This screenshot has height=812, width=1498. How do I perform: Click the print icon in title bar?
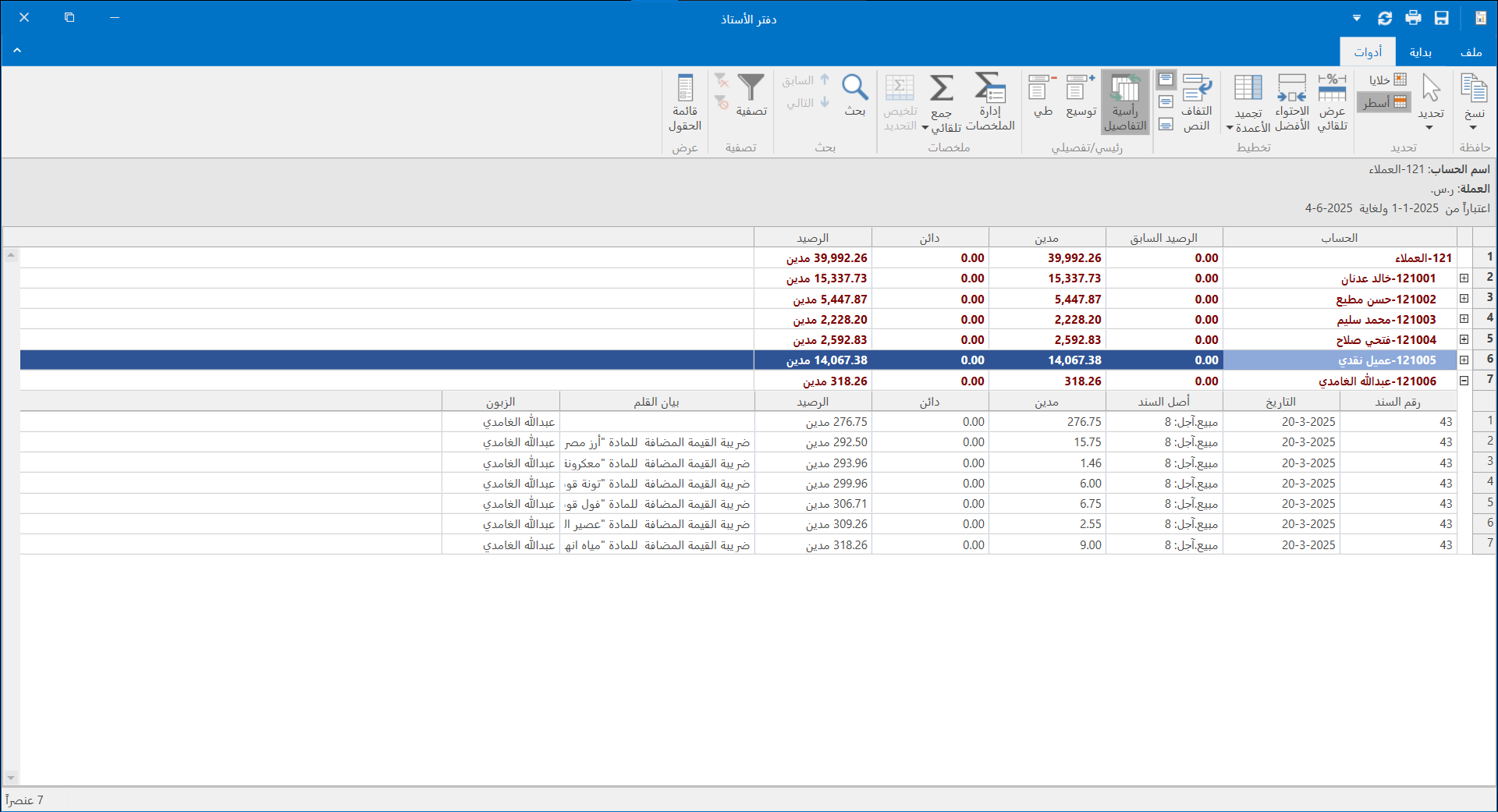(x=1413, y=18)
